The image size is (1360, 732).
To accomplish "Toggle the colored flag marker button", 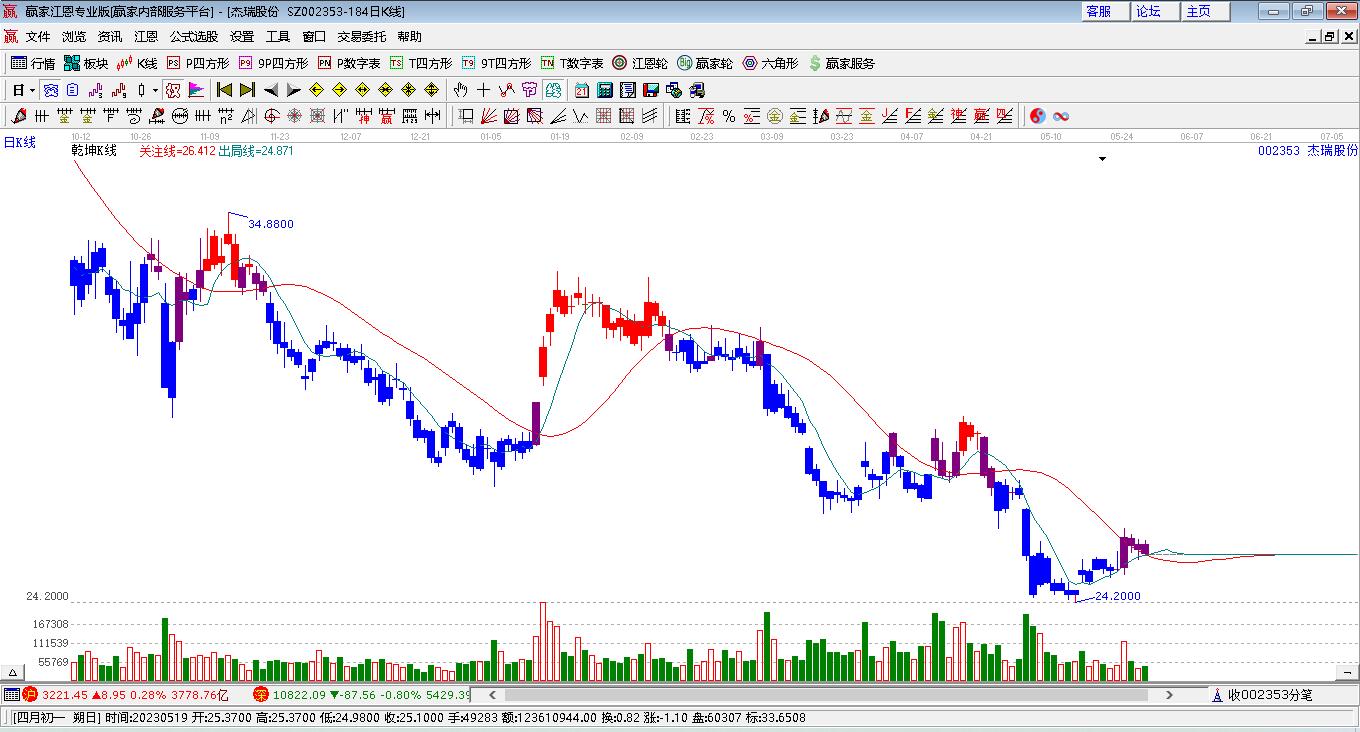I will 196,90.
